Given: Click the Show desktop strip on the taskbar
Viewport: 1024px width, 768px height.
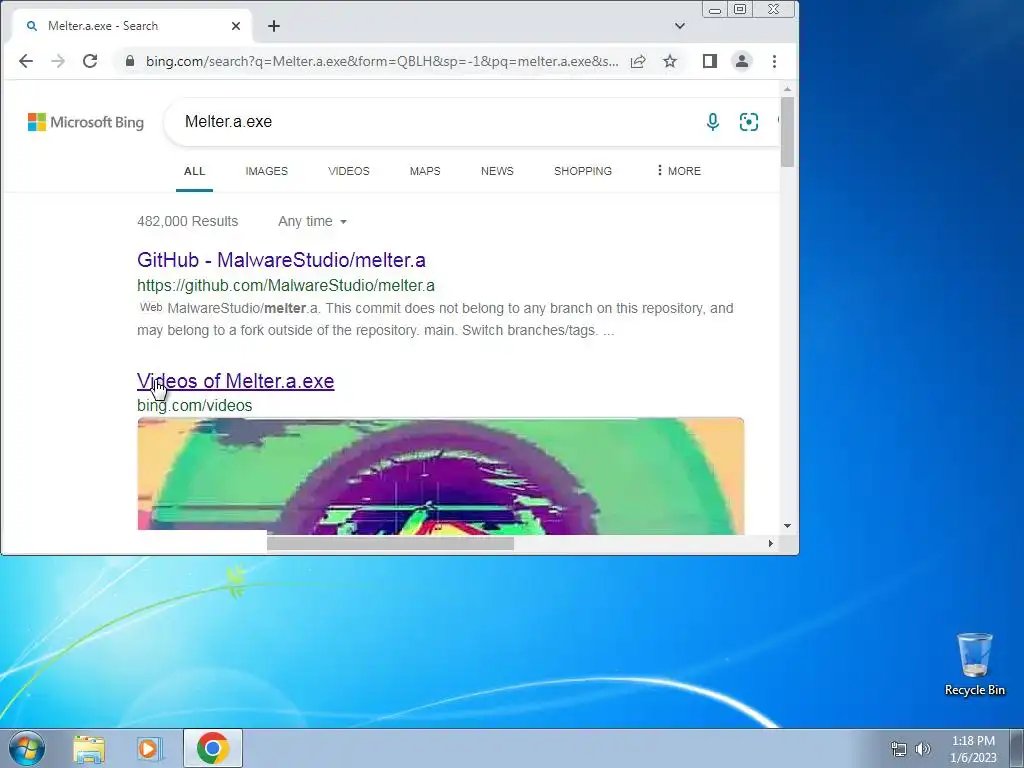Looking at the screenshot, I should (1017, 748).
